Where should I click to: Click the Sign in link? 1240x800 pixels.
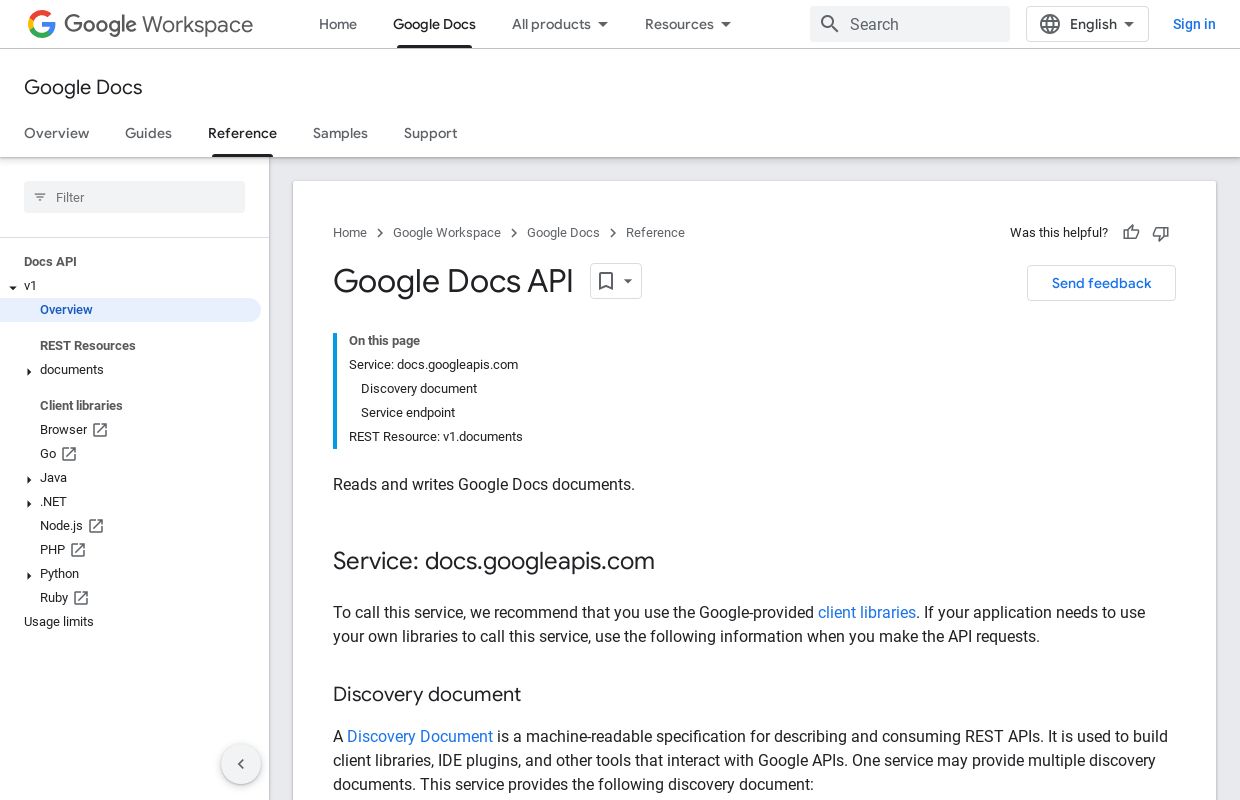point(1194,24)
